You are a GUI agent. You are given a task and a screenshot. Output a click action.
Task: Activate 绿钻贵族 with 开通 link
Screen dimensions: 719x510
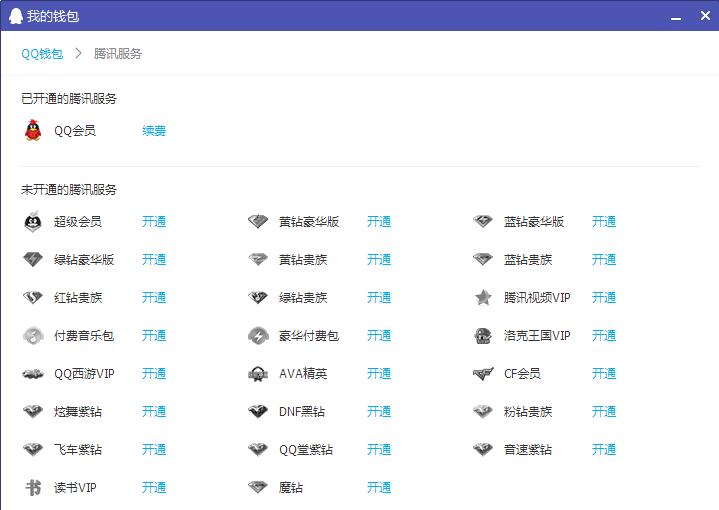click(379, 298)
